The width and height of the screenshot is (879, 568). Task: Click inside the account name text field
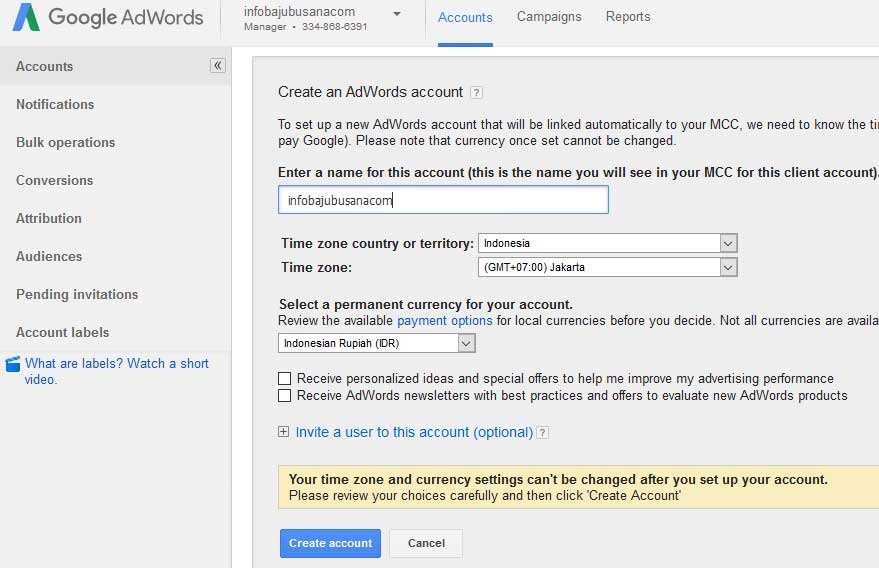click(x=442, y=200)
